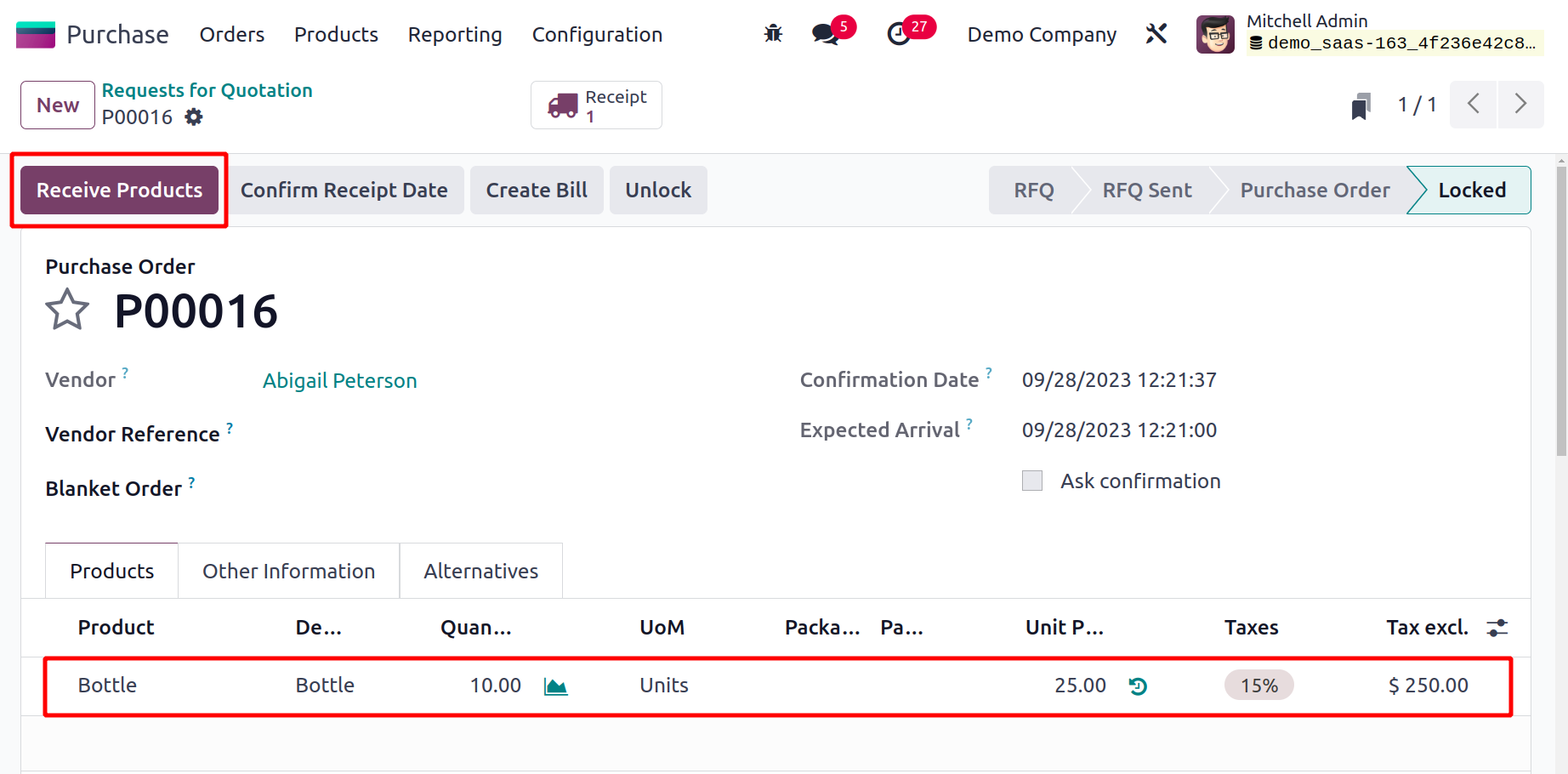Click the debug bug icon
The image size is (1568, 774).
[x=773, y=34]
